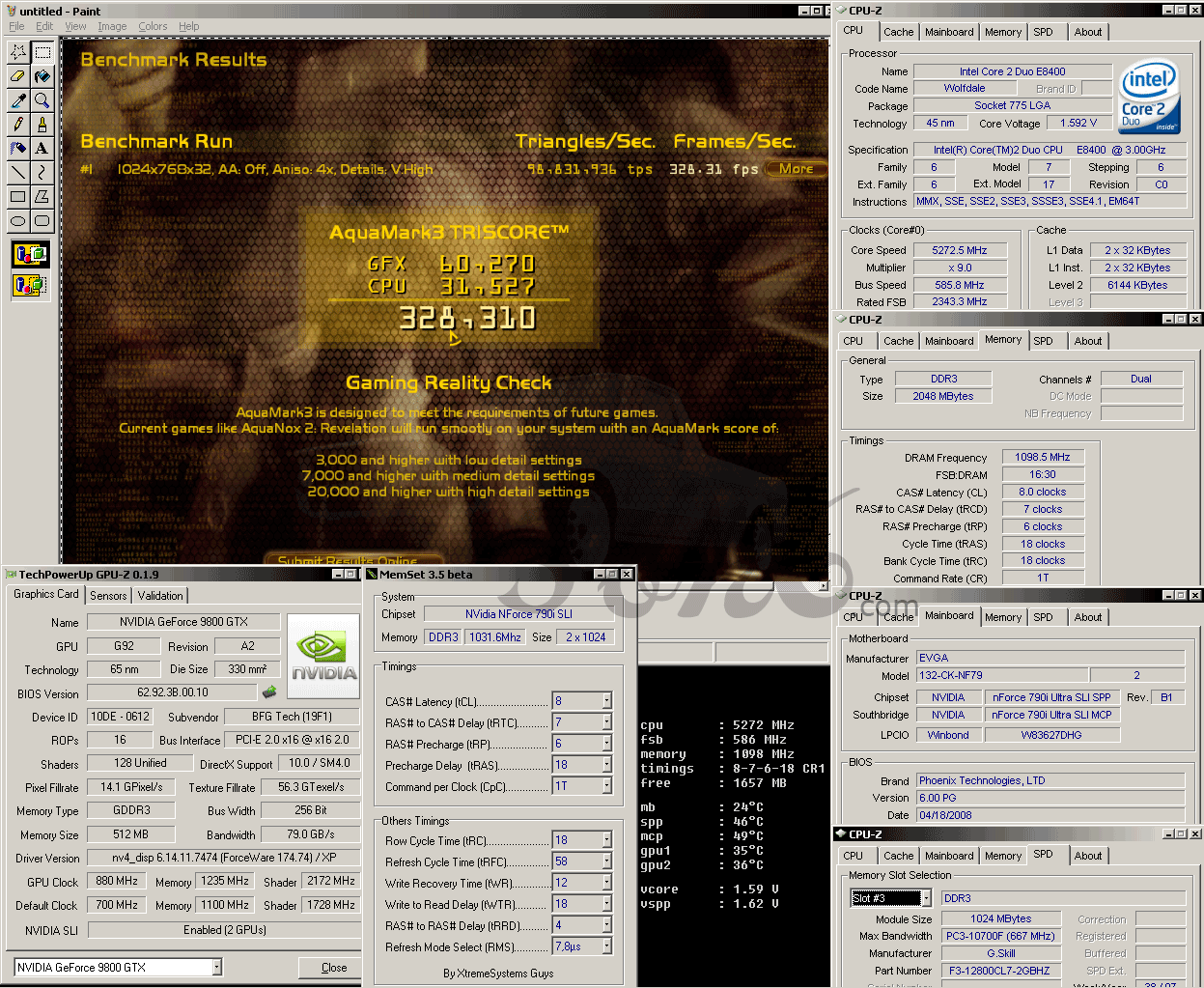
Task: Click the MemSet title bar icon
Action: pyautogui.click(x=372, y=575)
